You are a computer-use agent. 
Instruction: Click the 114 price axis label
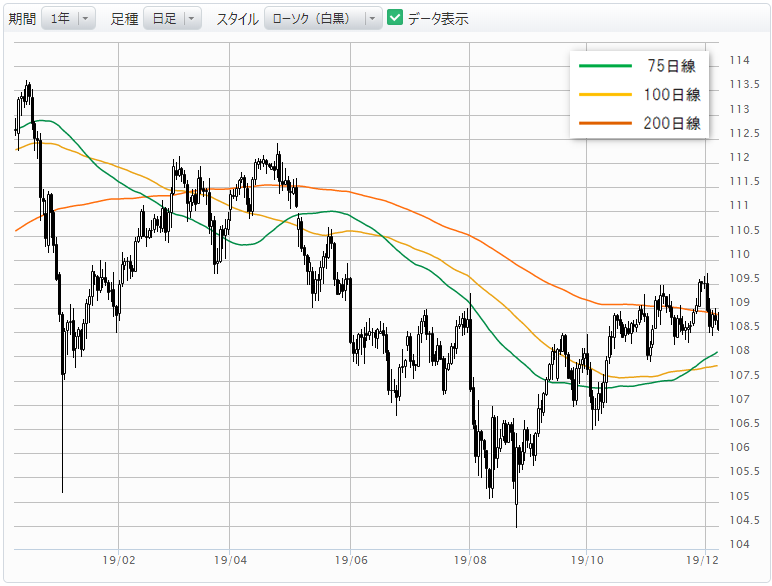coord(740,60)
